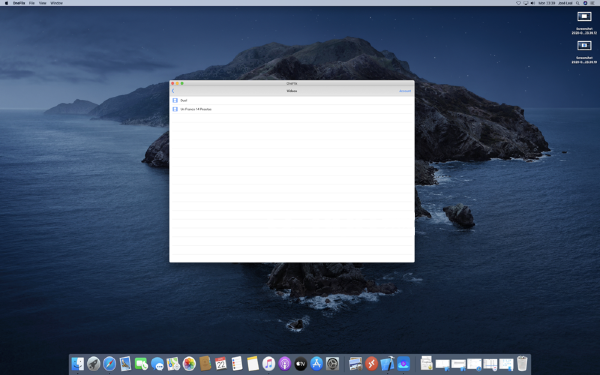Open Podcasts in the Dock
This screenshot has height=375, width=600.
pos(285,364)
